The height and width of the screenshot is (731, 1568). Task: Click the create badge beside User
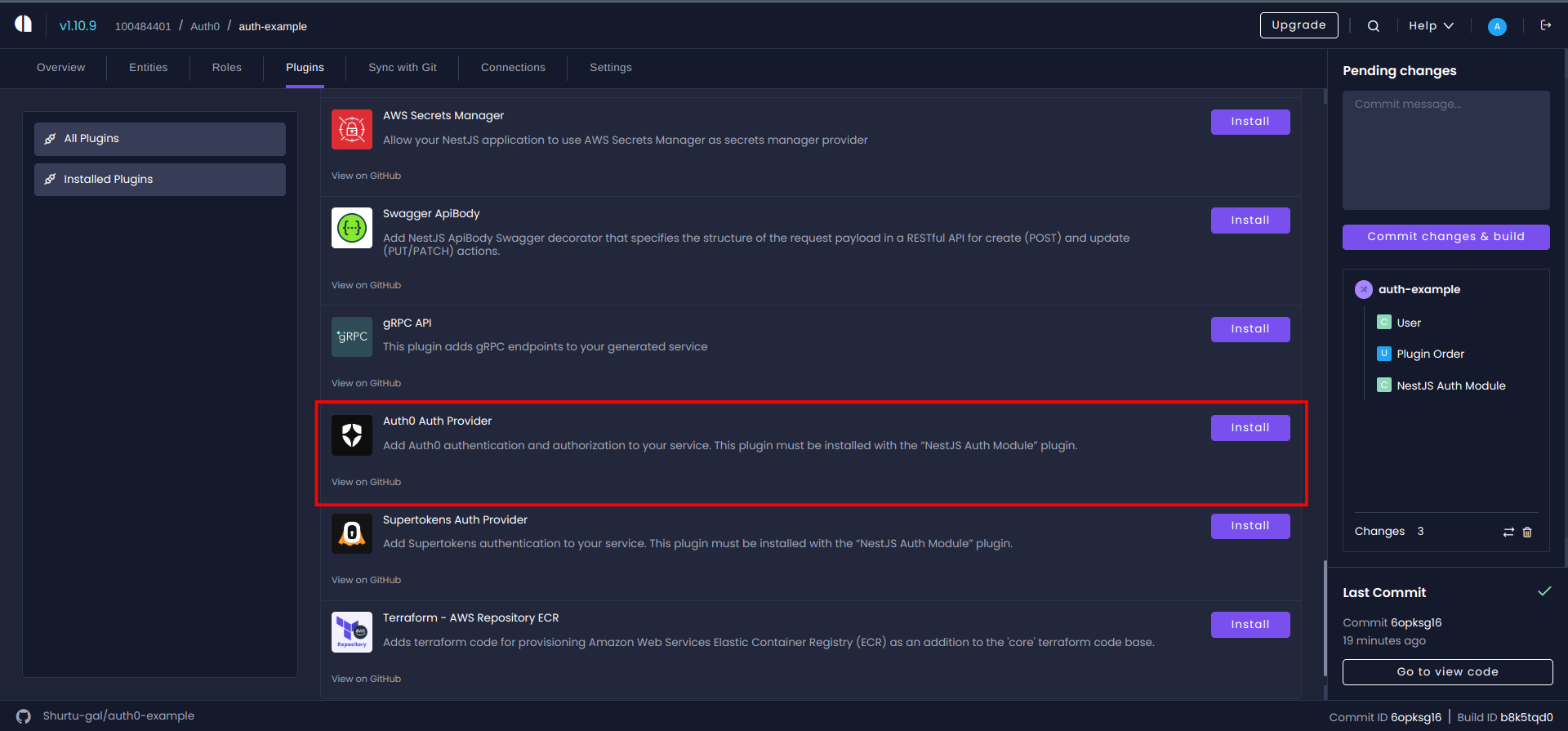(x=1384, y=323)
